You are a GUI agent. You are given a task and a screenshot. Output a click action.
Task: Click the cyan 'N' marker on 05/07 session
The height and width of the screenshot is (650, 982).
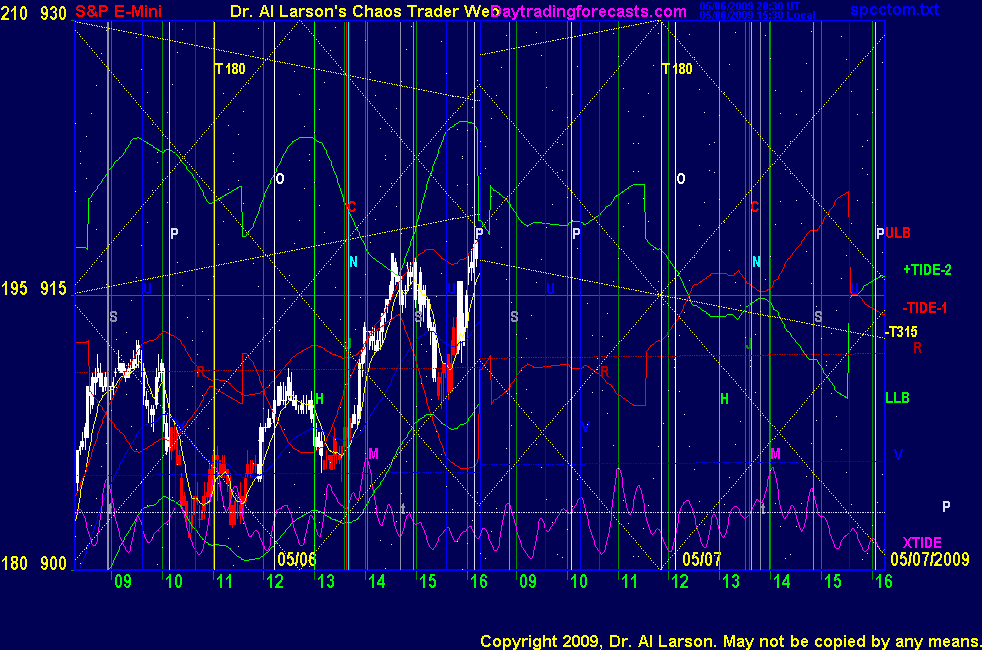coord(756,262)
